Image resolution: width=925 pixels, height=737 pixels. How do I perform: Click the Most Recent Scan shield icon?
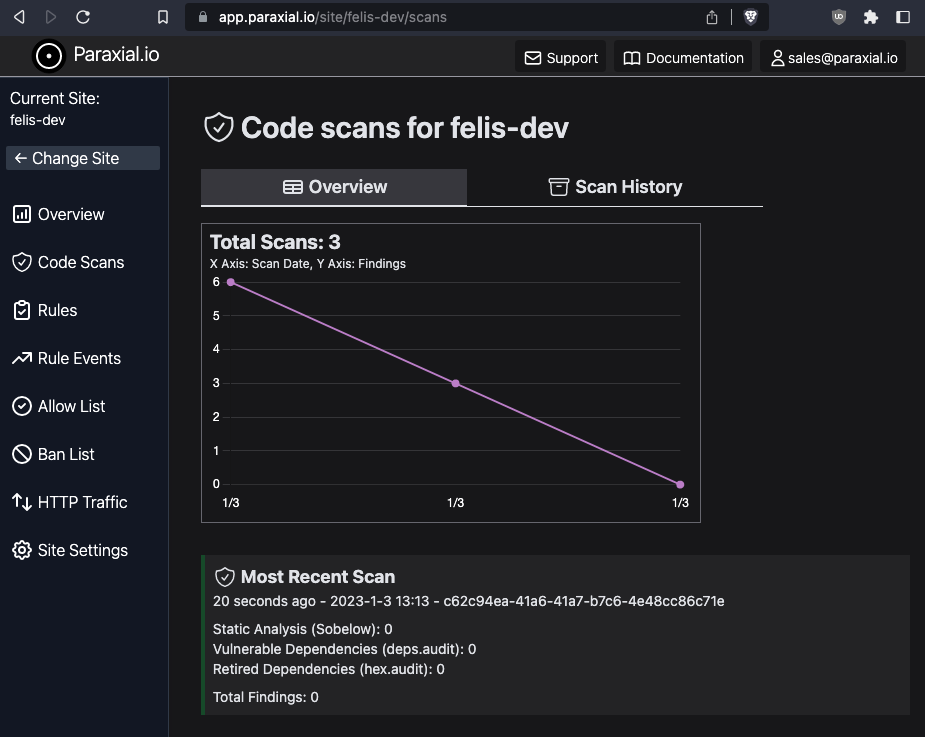[x=225, y=577]
